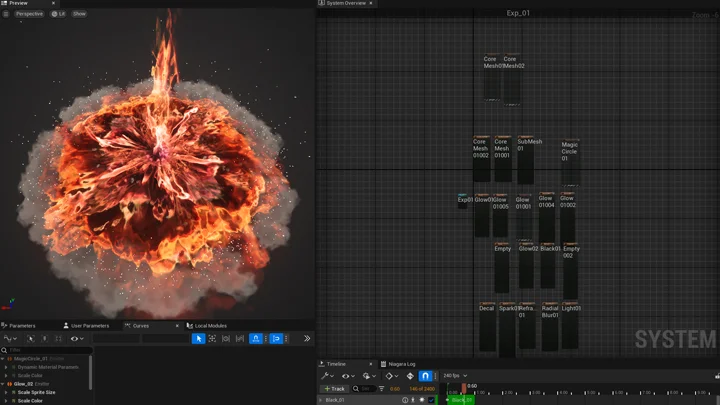Open curve view eye dropdown
Viewport: 720px width, 405px height.
pos(77,338)
